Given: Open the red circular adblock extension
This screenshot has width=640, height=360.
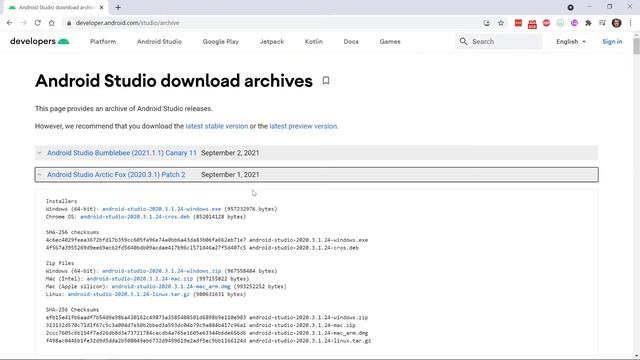Looking at the screenshot, I should (547, 23).
